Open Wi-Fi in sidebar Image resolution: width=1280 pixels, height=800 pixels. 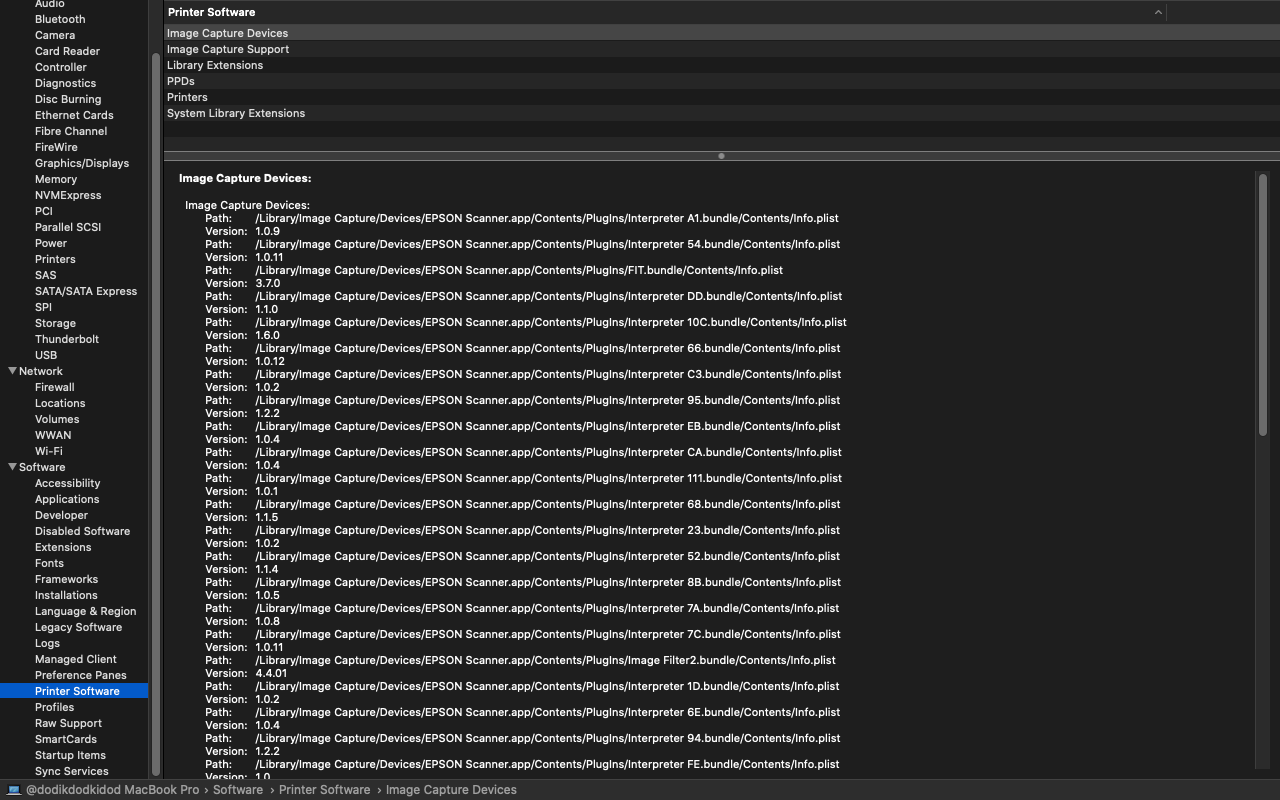pyautogui.click(x=49, y=451)
